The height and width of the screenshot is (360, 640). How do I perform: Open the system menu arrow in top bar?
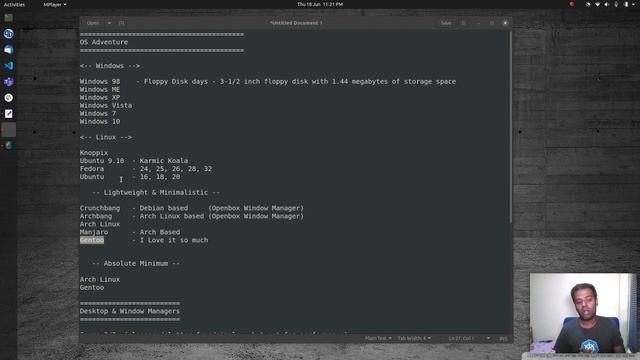point(634,4)
